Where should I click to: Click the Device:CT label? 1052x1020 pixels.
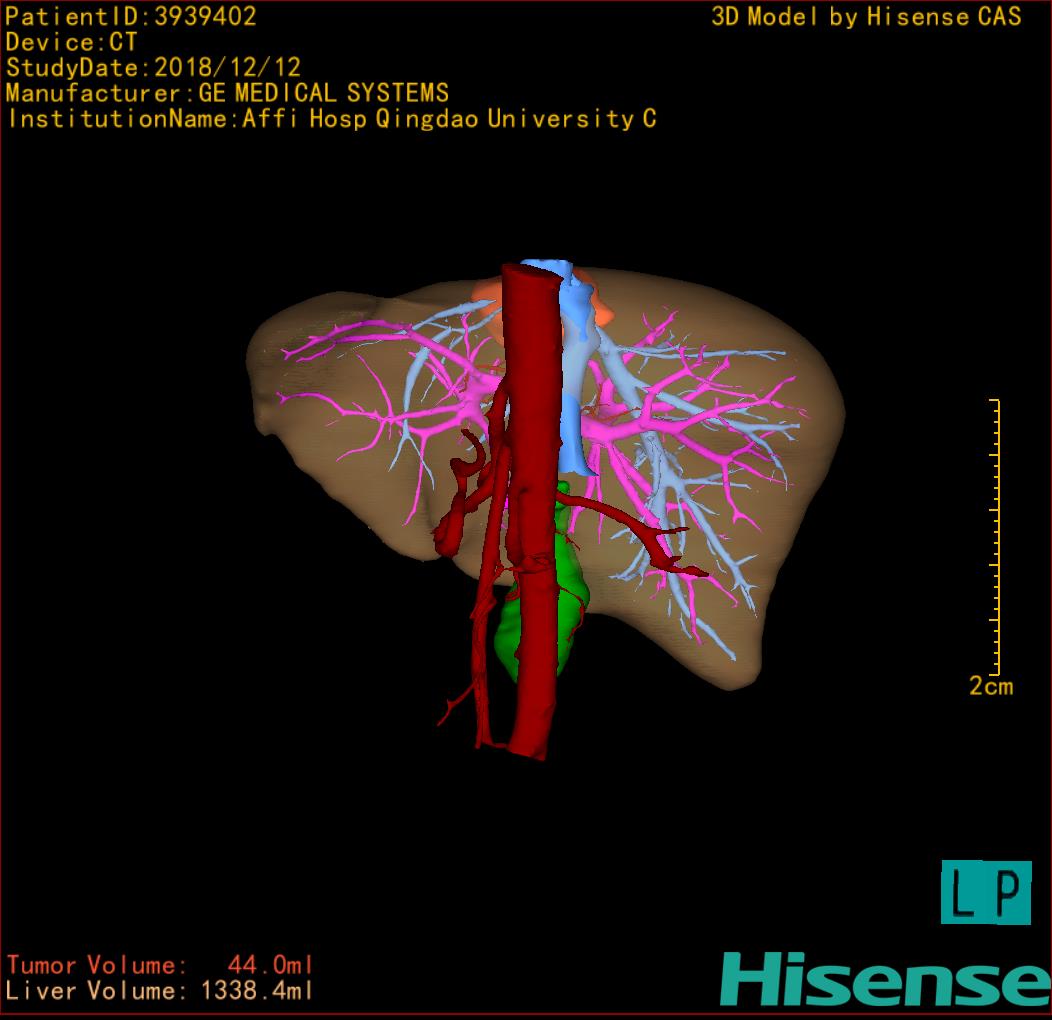point(71,42)
